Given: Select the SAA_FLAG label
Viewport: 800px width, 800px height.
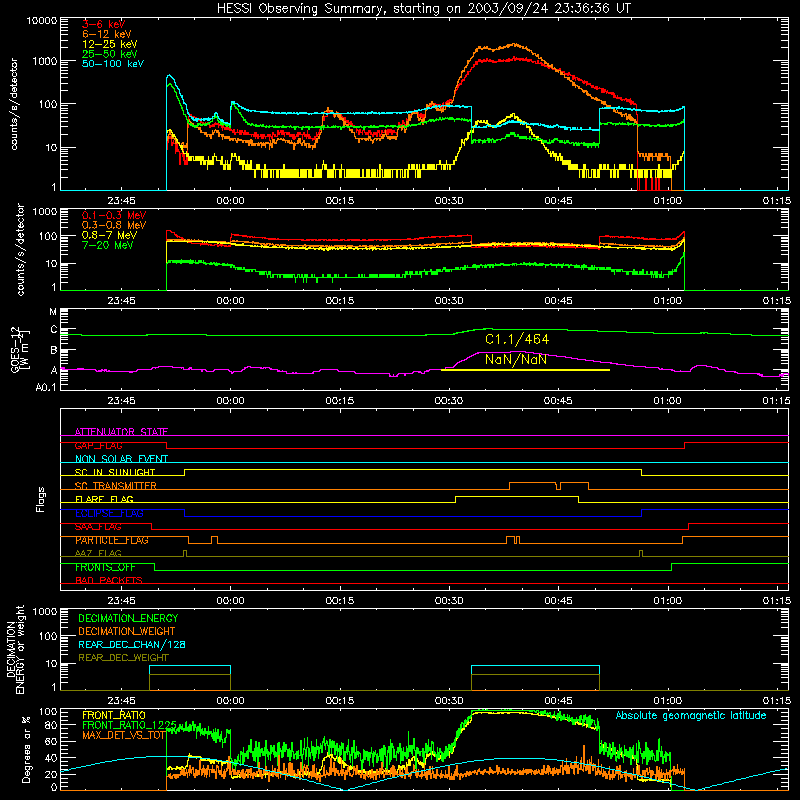Looking at the screenshot, I should [98, 527].
